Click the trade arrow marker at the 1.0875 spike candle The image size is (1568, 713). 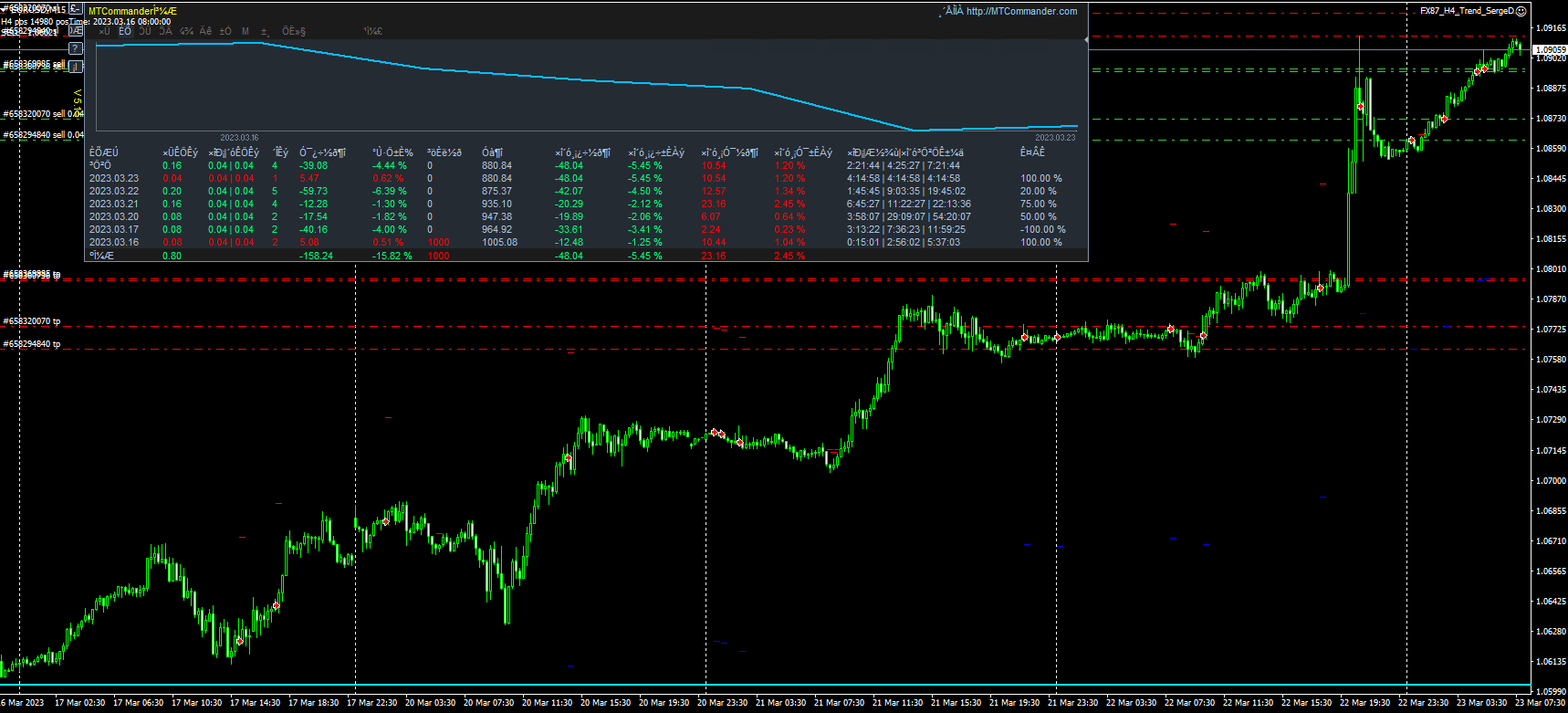pyautogui.click(x=1360, y=107)
